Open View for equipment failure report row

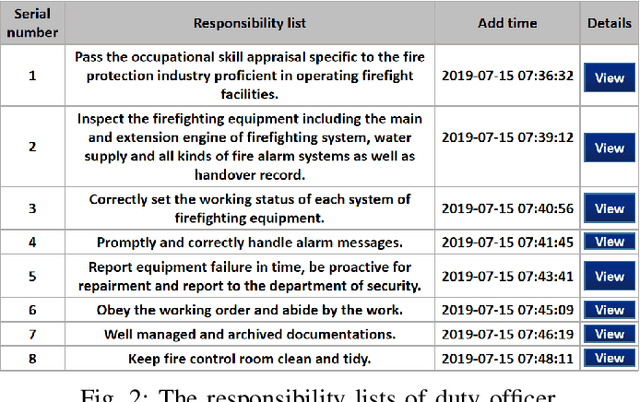[609, 276]
